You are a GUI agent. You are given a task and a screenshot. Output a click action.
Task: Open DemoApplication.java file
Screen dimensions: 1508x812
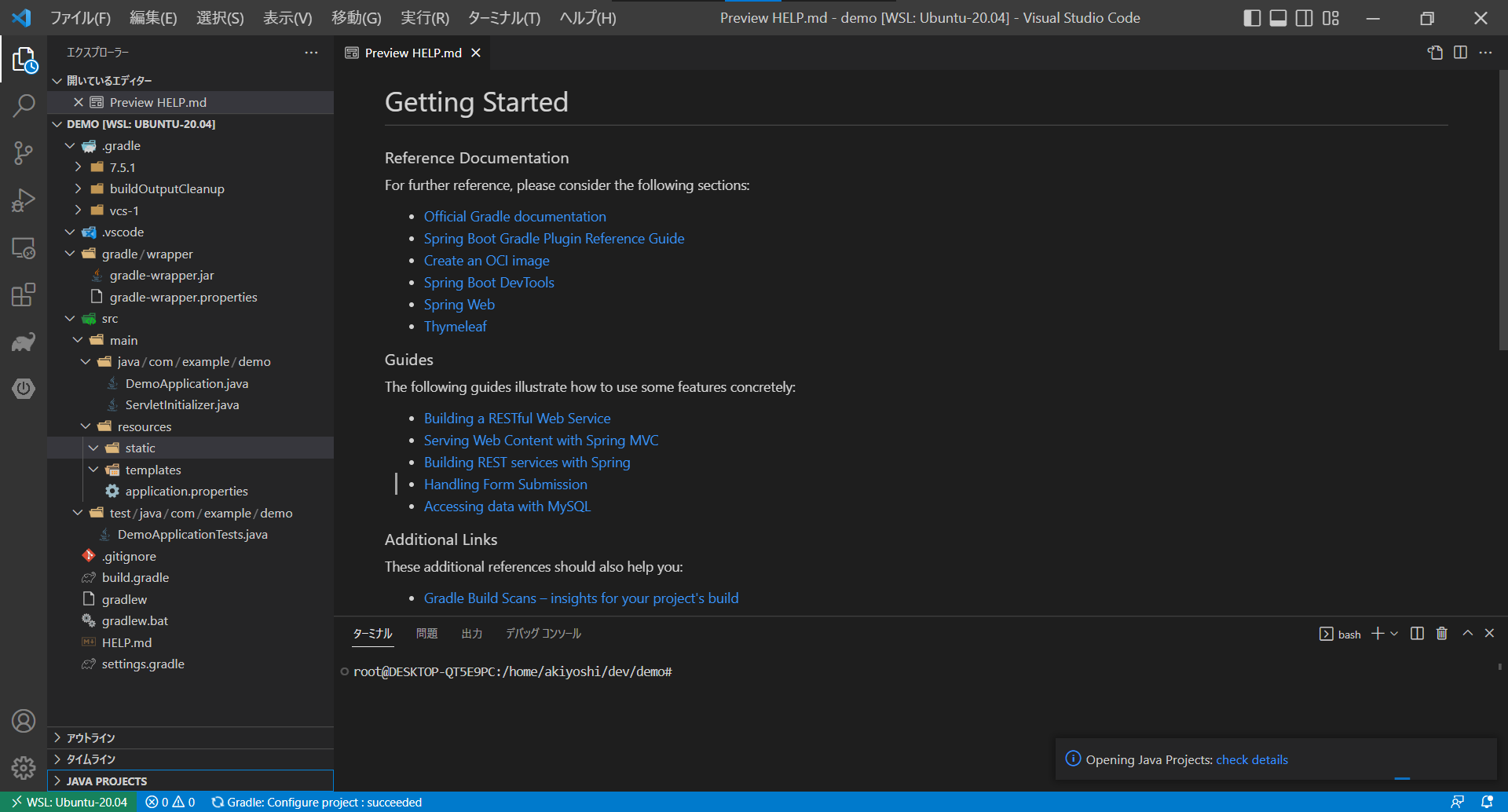click(x=190, y=383)
